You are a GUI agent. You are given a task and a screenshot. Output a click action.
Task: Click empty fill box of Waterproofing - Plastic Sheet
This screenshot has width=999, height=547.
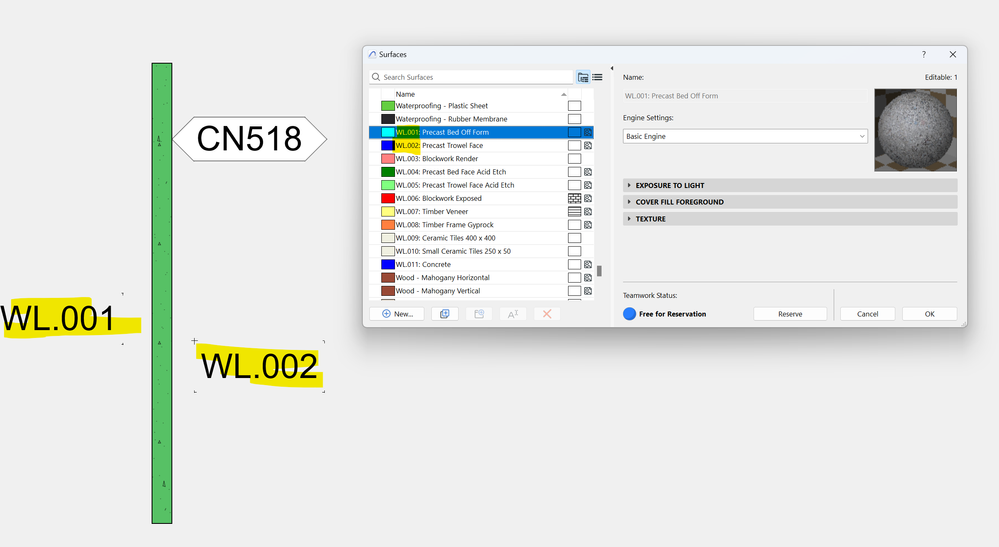pyautogui.click(x=575, y=106)
